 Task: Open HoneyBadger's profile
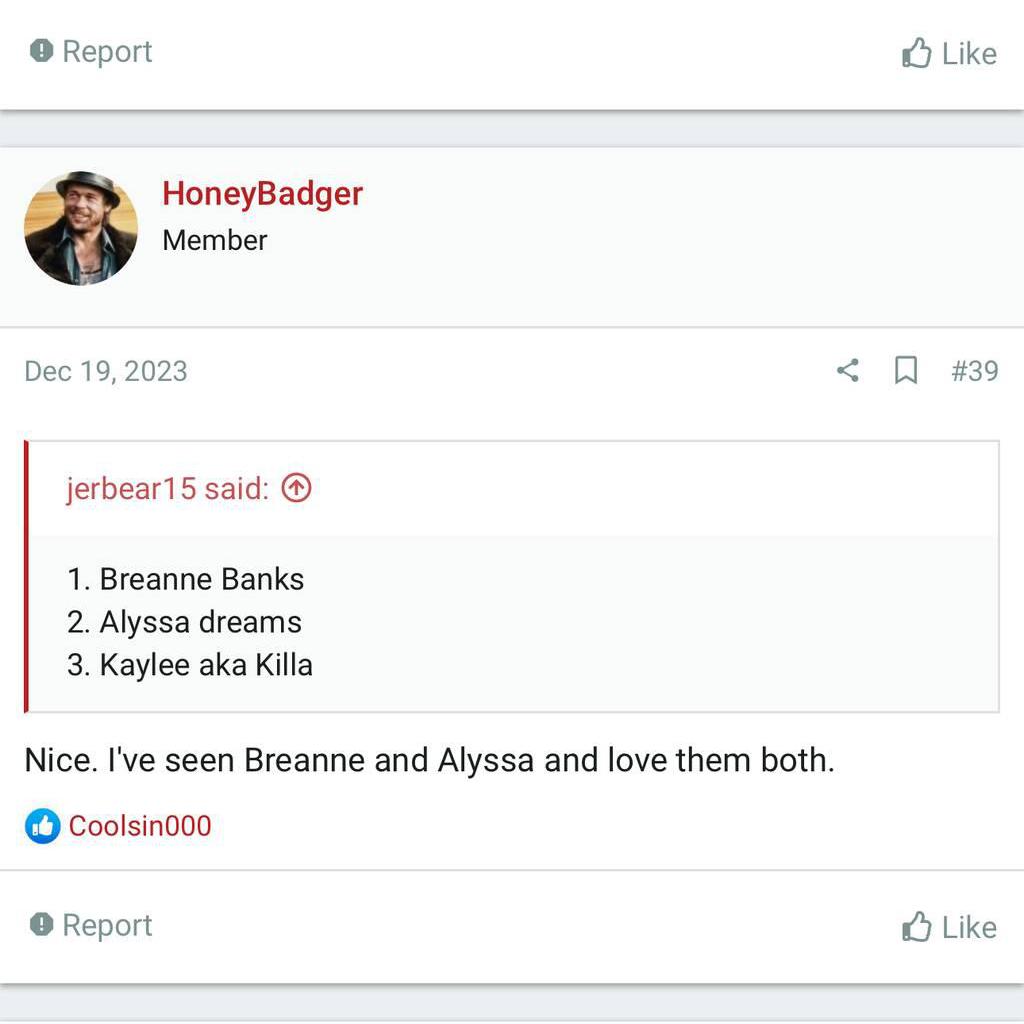[261, 194]
